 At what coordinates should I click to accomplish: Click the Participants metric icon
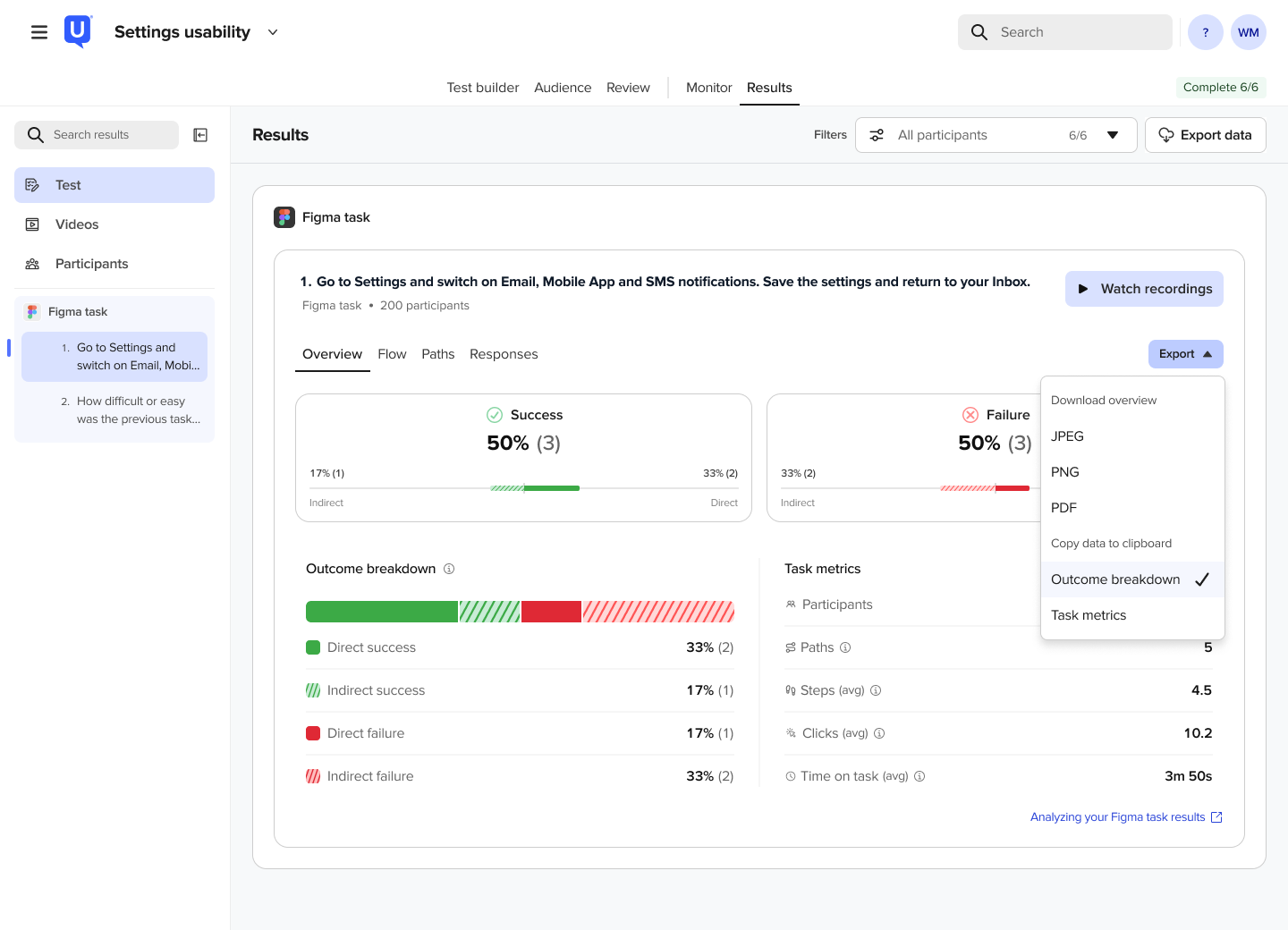(x=791, y=604)
